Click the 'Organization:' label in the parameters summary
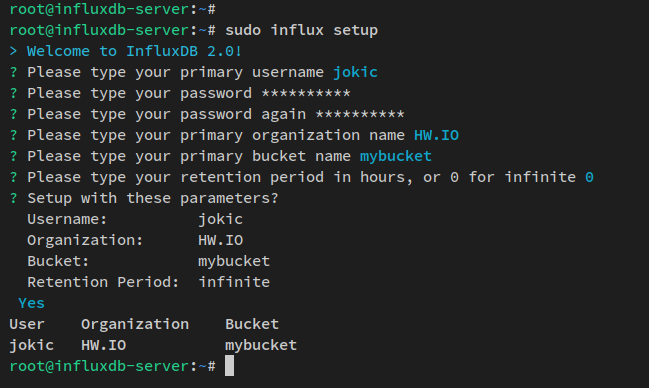Screen dimensions: 649x388 point(85,240)
